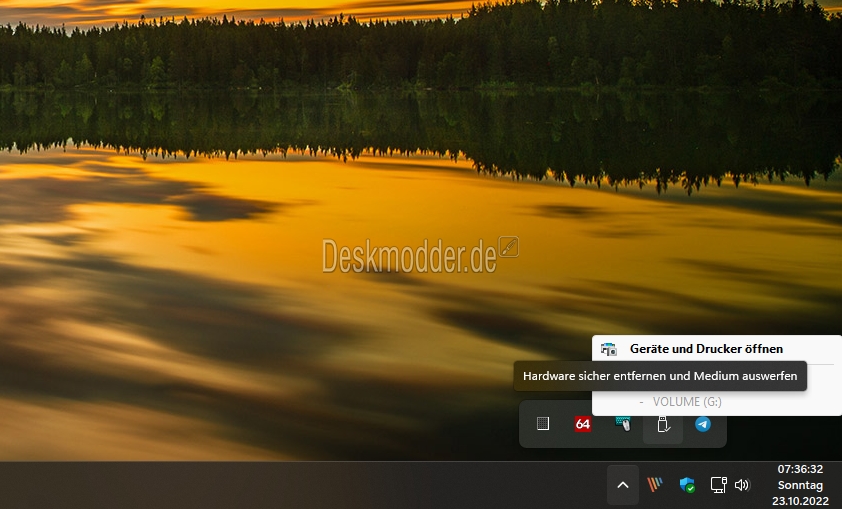Open Windows Security shield icon in taskbar
Screen dimensions: 842x509
(x=687, y=485)
